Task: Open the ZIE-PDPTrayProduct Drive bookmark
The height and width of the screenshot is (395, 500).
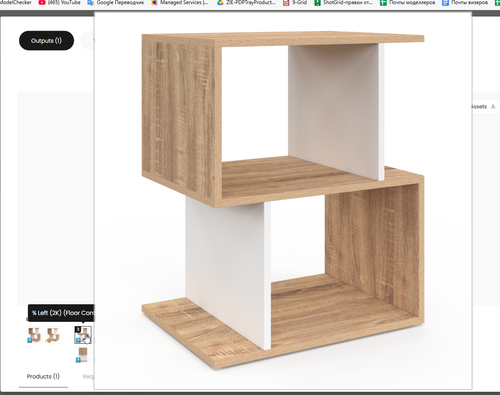Action: tap(246, 3)
